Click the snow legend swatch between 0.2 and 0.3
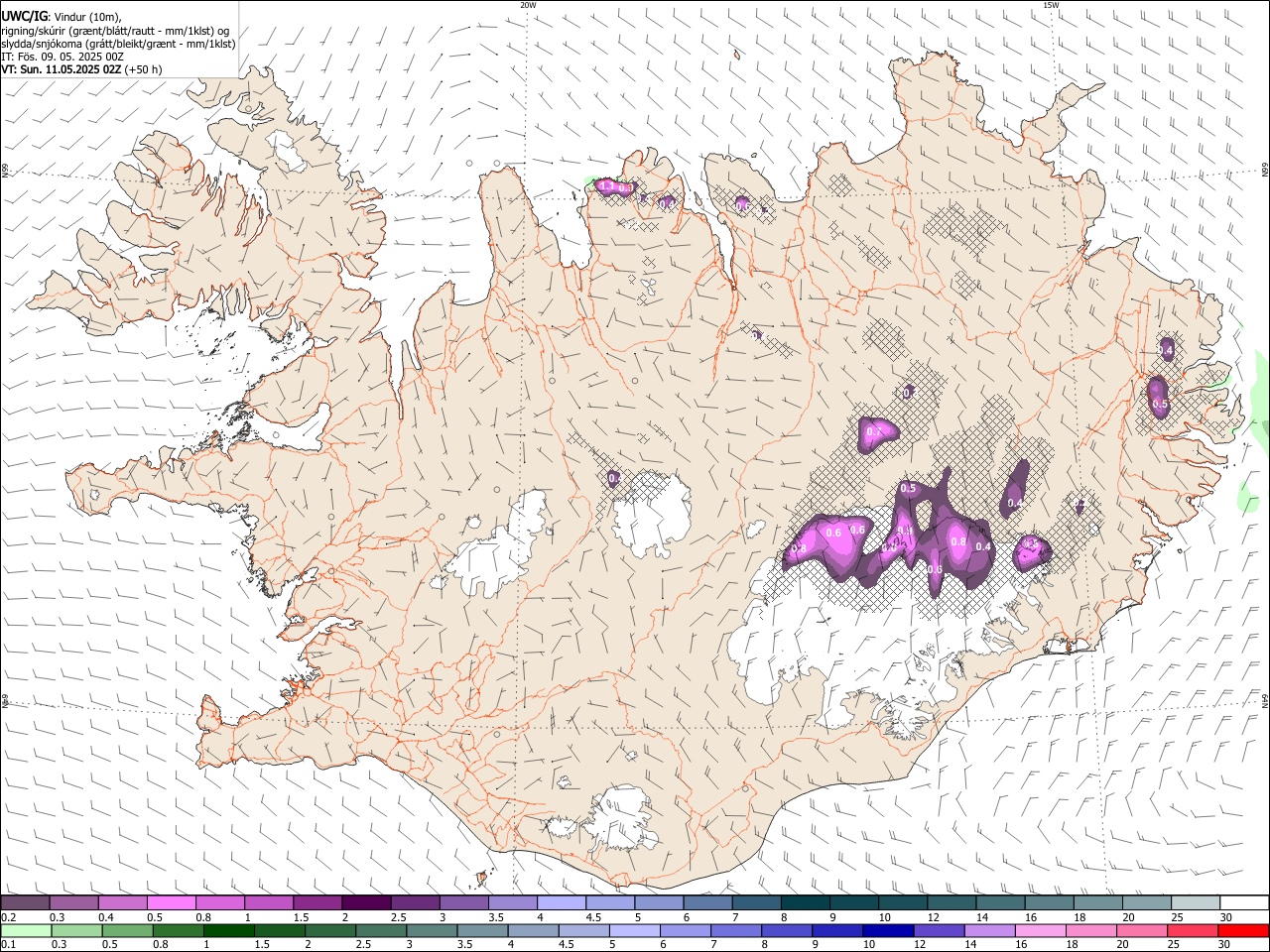Screen dimensions: 1270x952 point(26,902)
